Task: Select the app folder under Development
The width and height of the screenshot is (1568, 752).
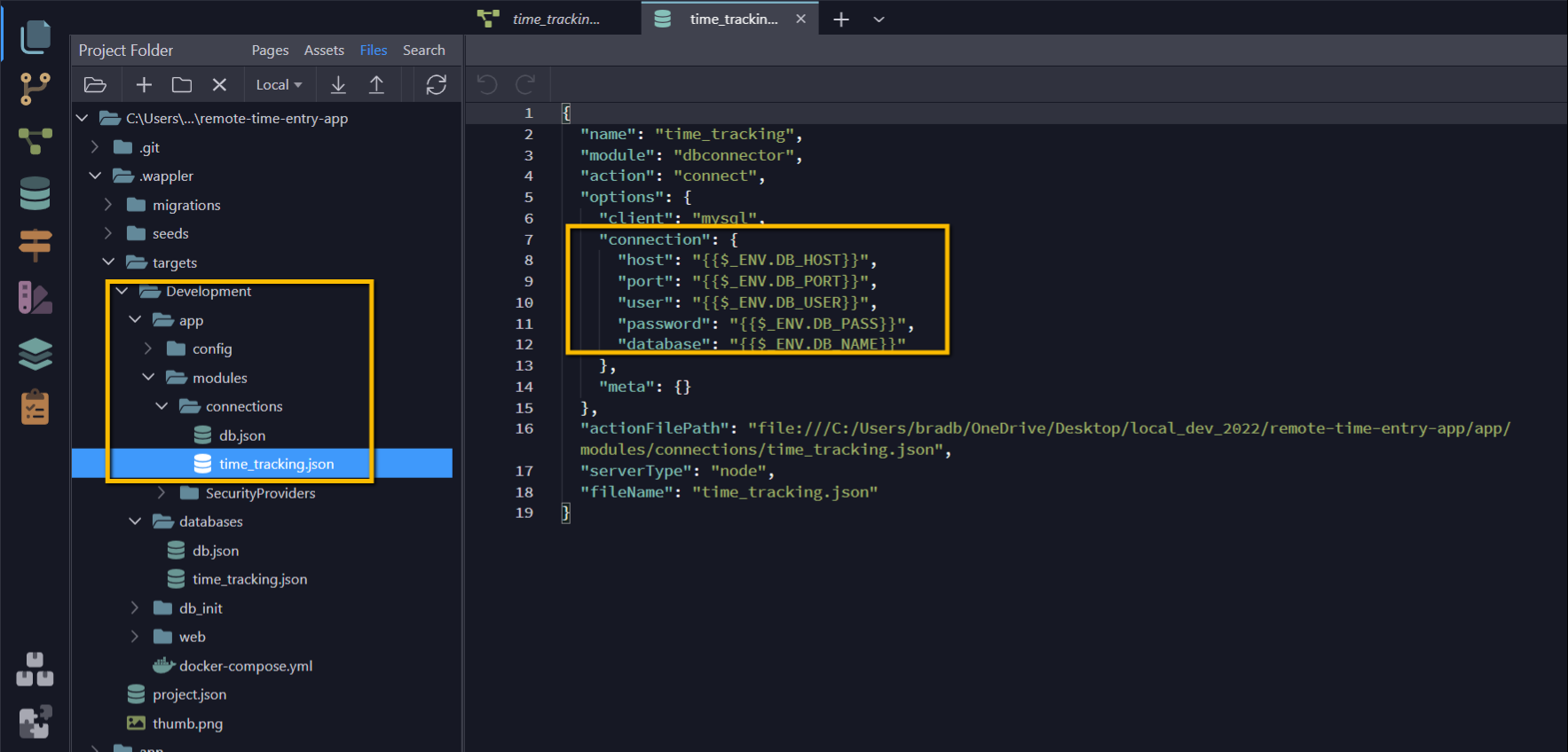Action: 191,320
